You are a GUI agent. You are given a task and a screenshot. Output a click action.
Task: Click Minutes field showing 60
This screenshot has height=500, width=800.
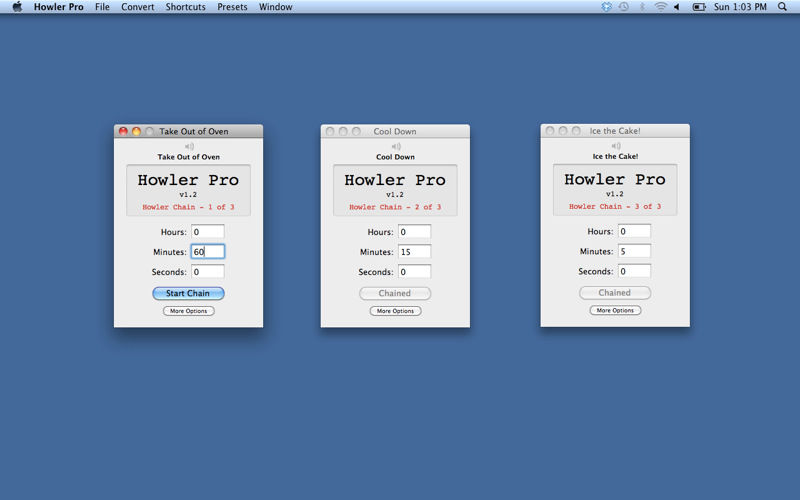[208, 252]
